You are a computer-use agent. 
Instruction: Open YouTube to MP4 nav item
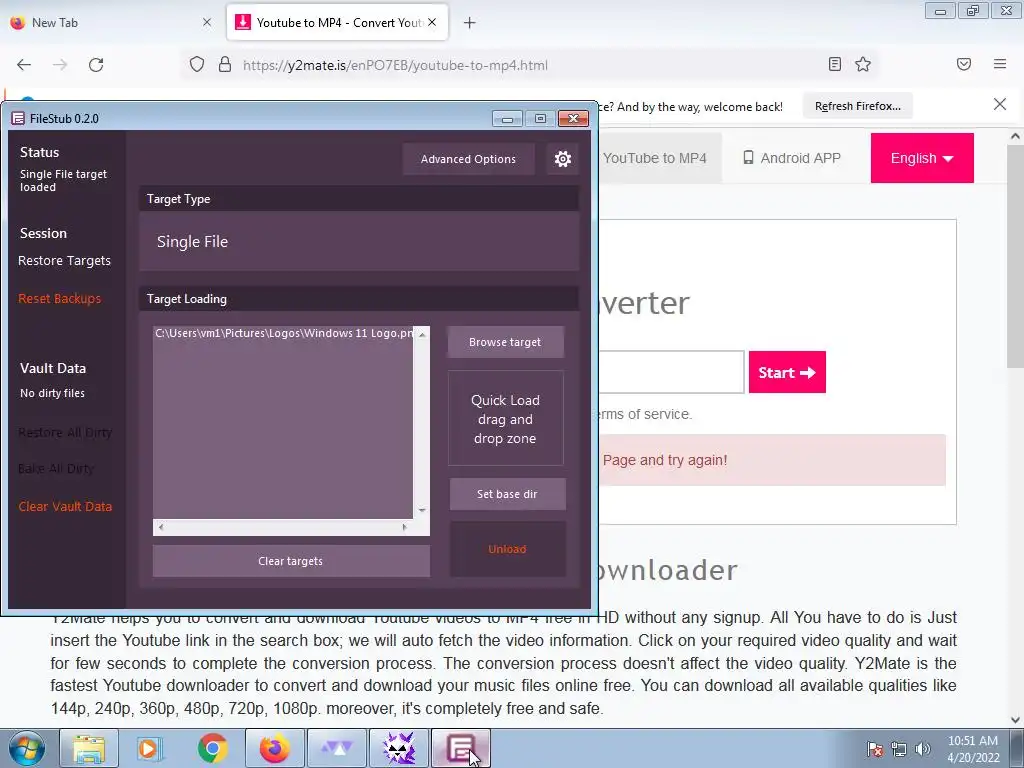[x=654, y=158]
